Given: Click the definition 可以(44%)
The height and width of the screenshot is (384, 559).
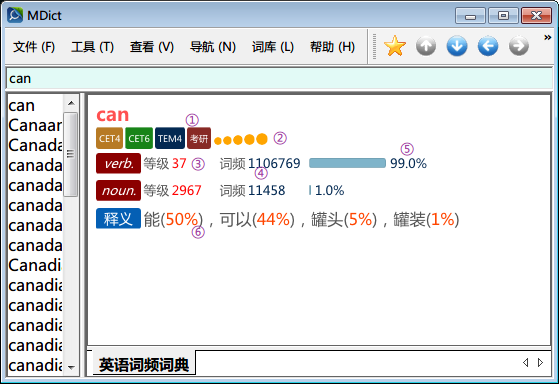Looking at the screenshot, I should [257, 220].
